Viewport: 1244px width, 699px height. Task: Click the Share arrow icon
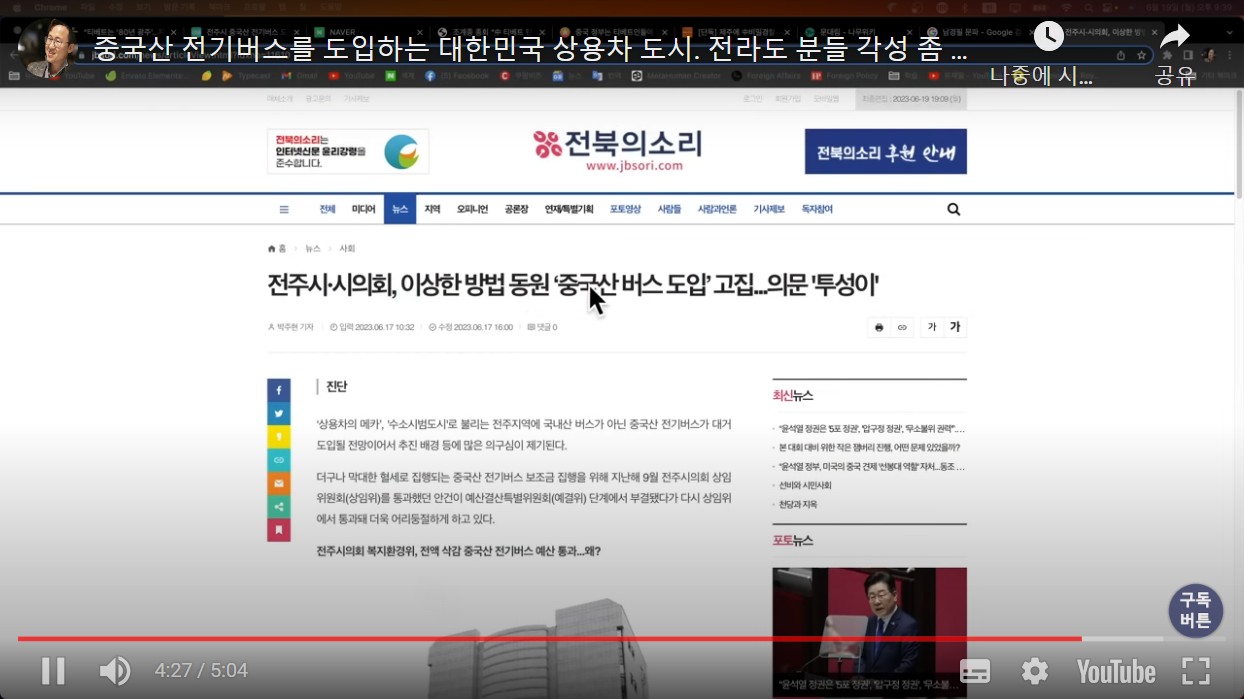pos(1174,38)
